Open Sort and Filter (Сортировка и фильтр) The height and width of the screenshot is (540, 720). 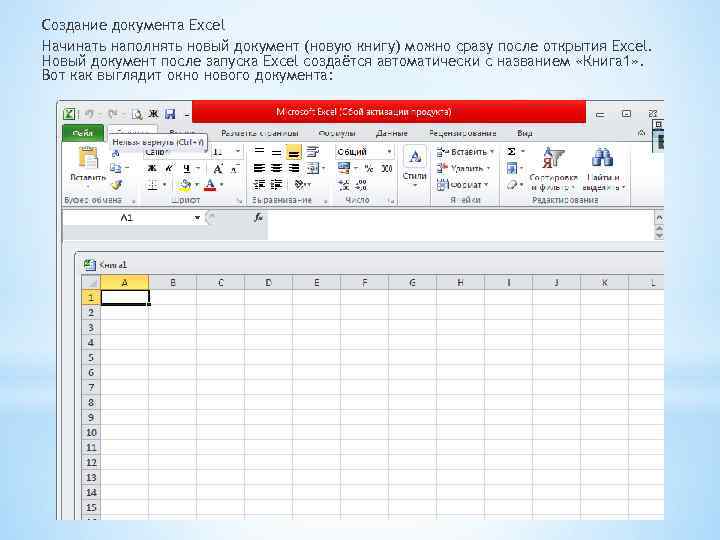[x=553, y=169]
